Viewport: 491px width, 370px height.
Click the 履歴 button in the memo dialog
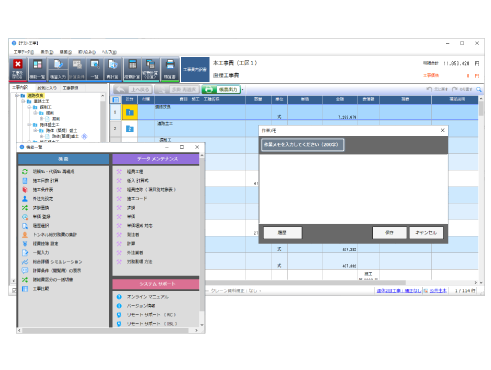pos(282,233)
